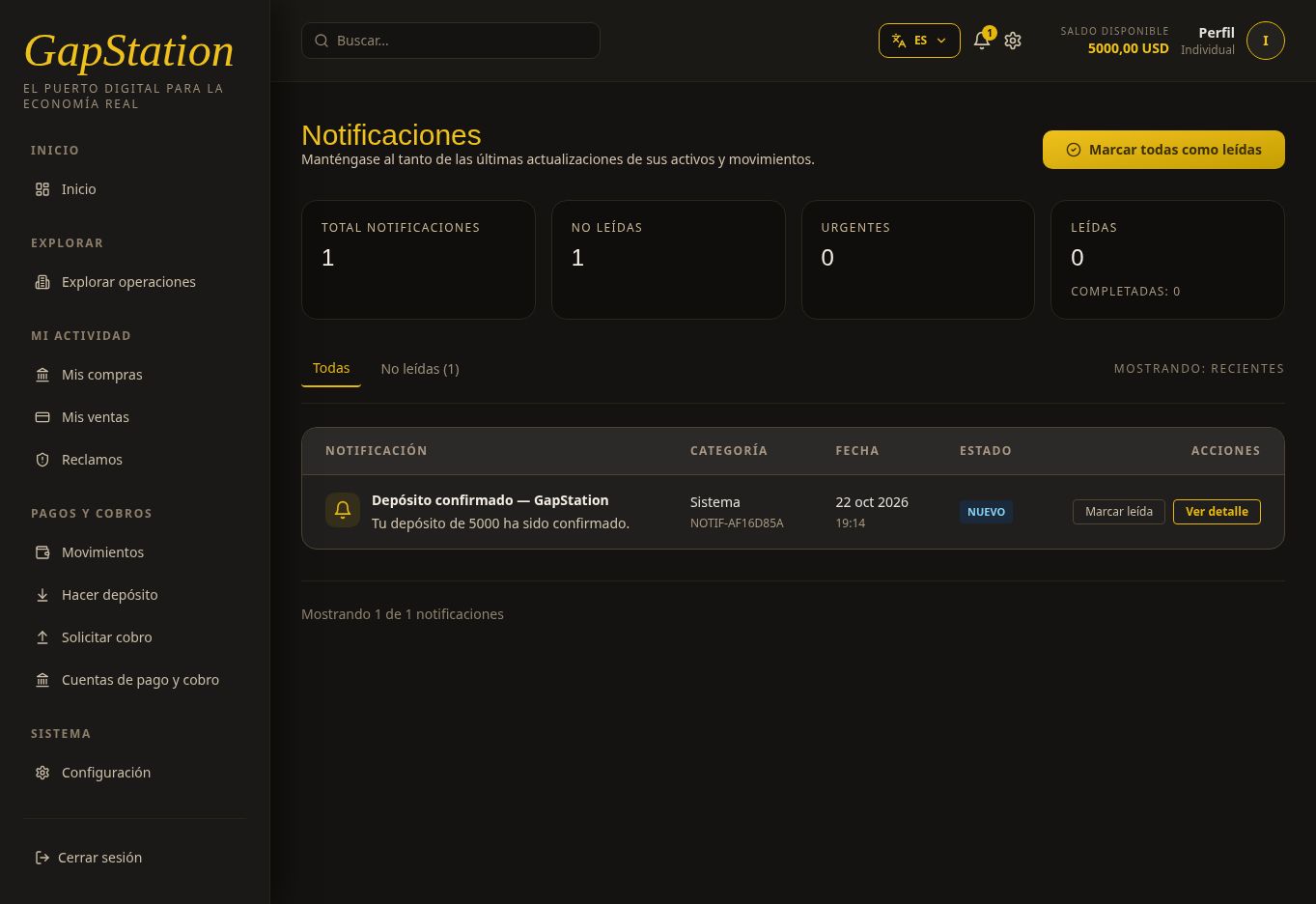The image size is (1316, 904).
Task: Click the NUEVO status badge
Action: pyautogui.click(x=986, y=512)
